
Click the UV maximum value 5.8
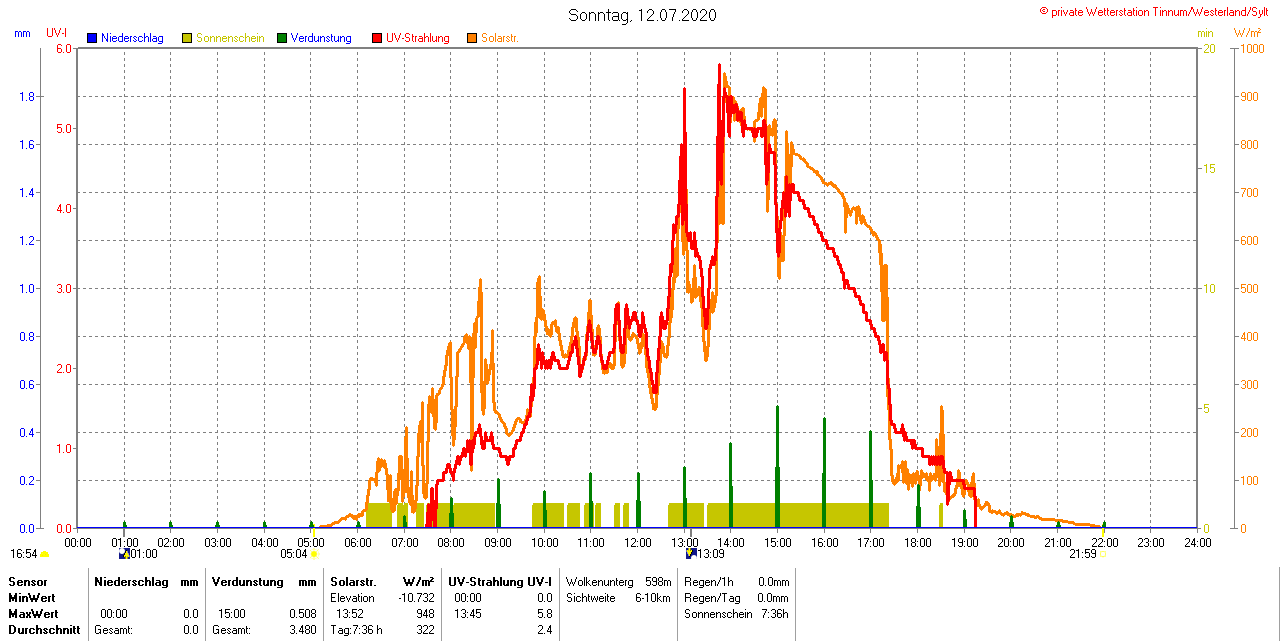click(x=544, y=613)
